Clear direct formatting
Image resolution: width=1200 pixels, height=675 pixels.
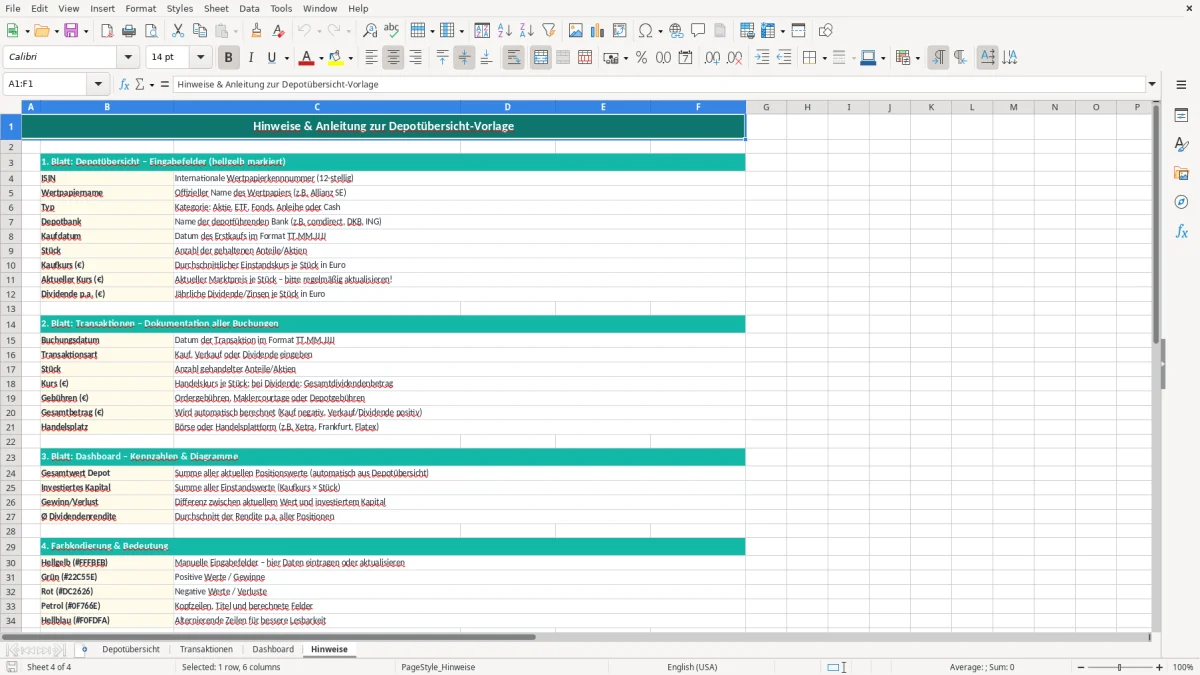[x=278, y=31]
